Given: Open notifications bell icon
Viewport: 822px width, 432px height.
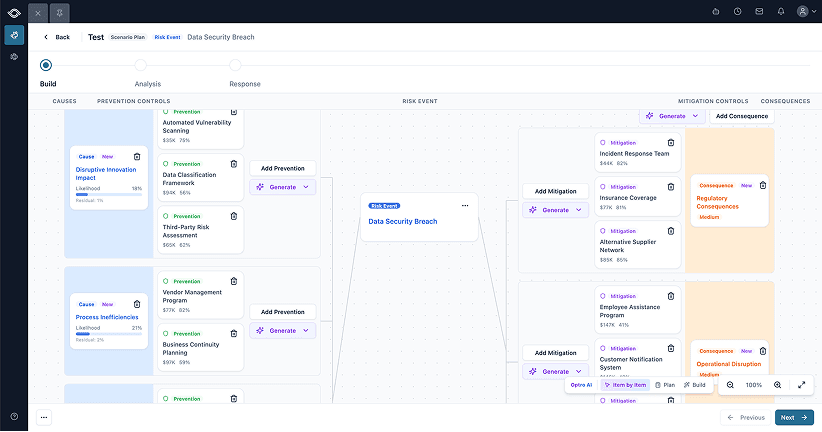Looking at the screenshot, I should pyautogui.click(x=781, y=12).
